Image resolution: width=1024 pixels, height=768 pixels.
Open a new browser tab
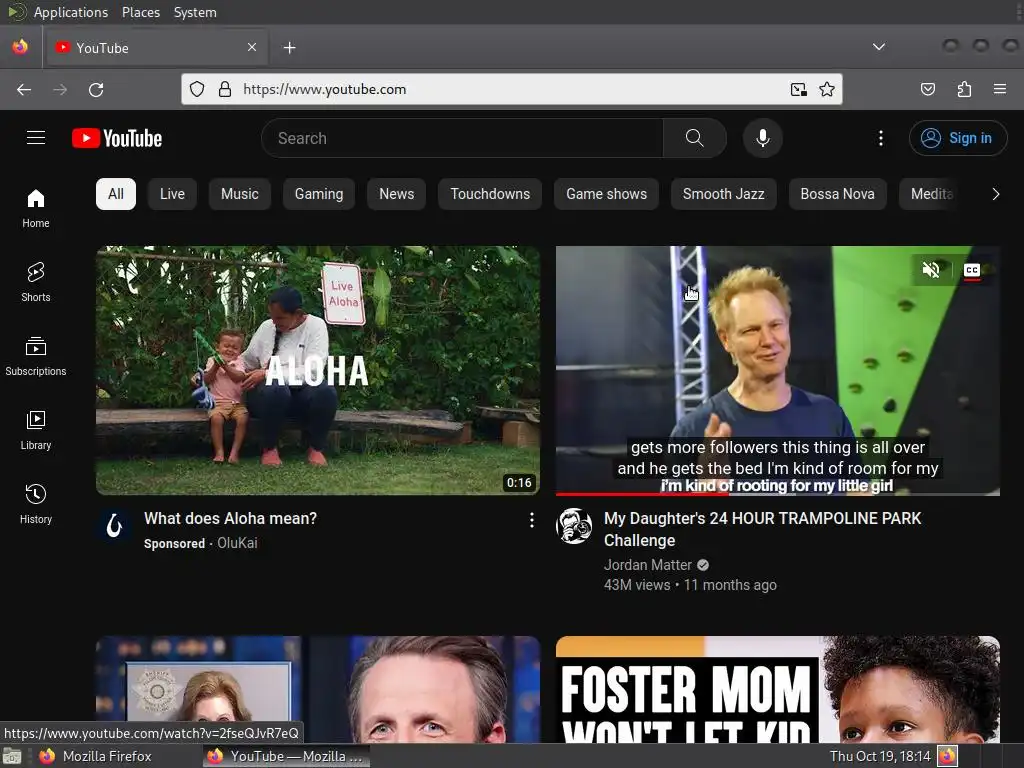point(289,48)
